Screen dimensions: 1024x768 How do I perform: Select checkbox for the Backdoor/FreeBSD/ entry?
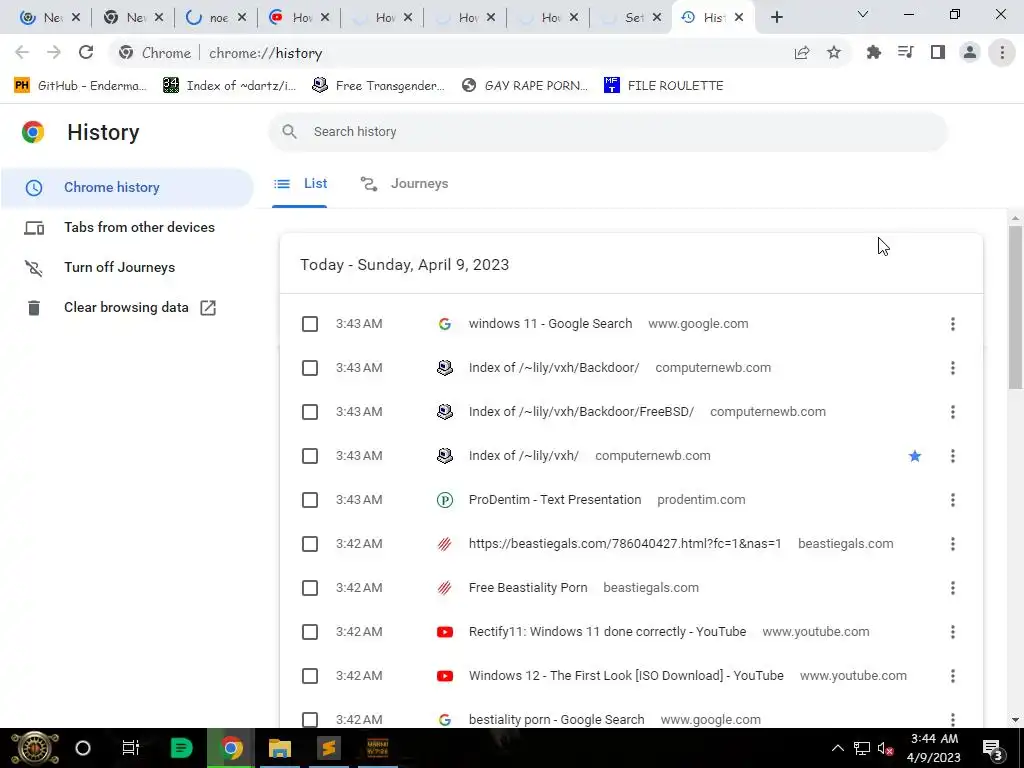(x=310, y=412)
